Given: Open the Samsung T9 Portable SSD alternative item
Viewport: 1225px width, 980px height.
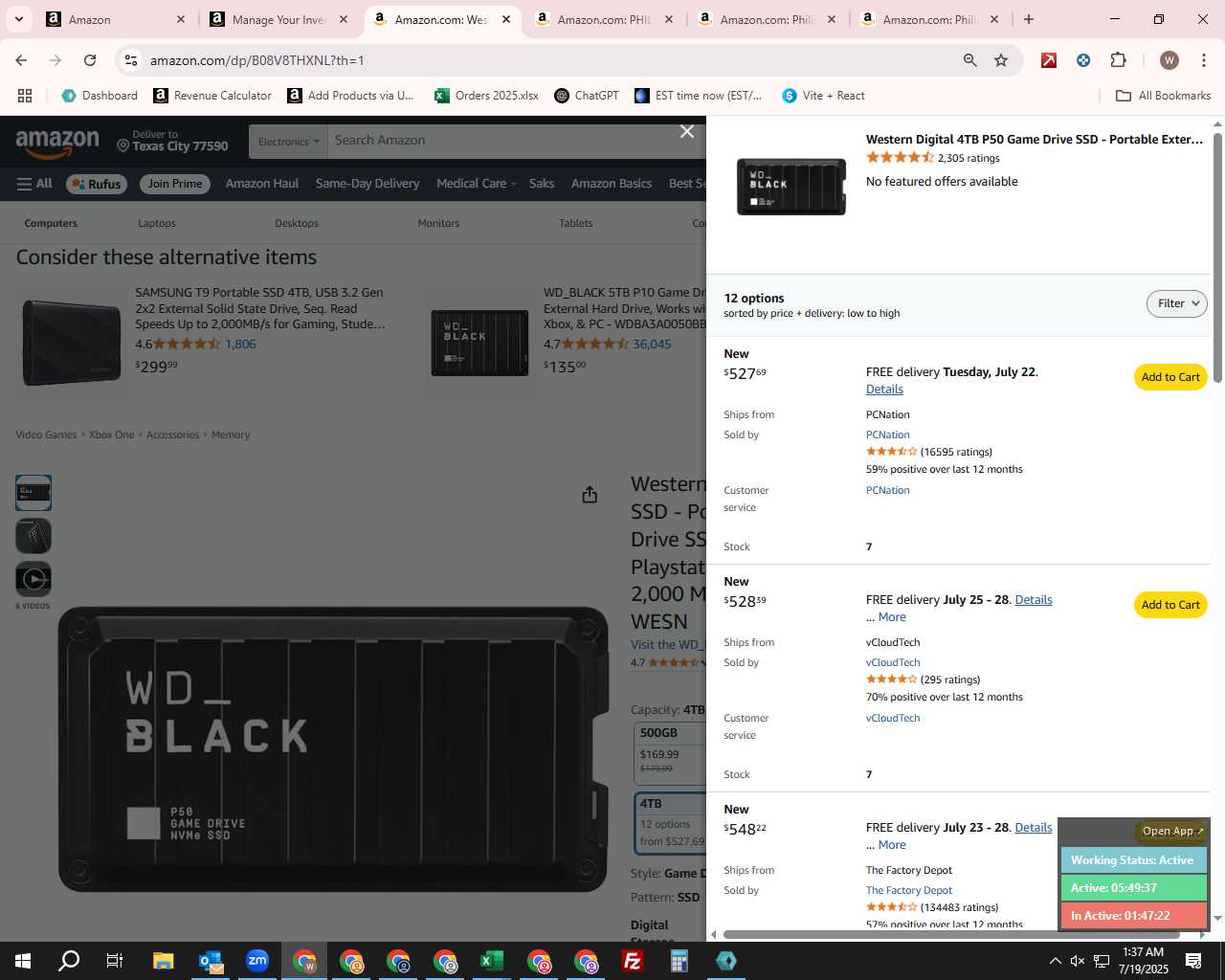Looking at the screenshot, I should [x=259, y=308].
